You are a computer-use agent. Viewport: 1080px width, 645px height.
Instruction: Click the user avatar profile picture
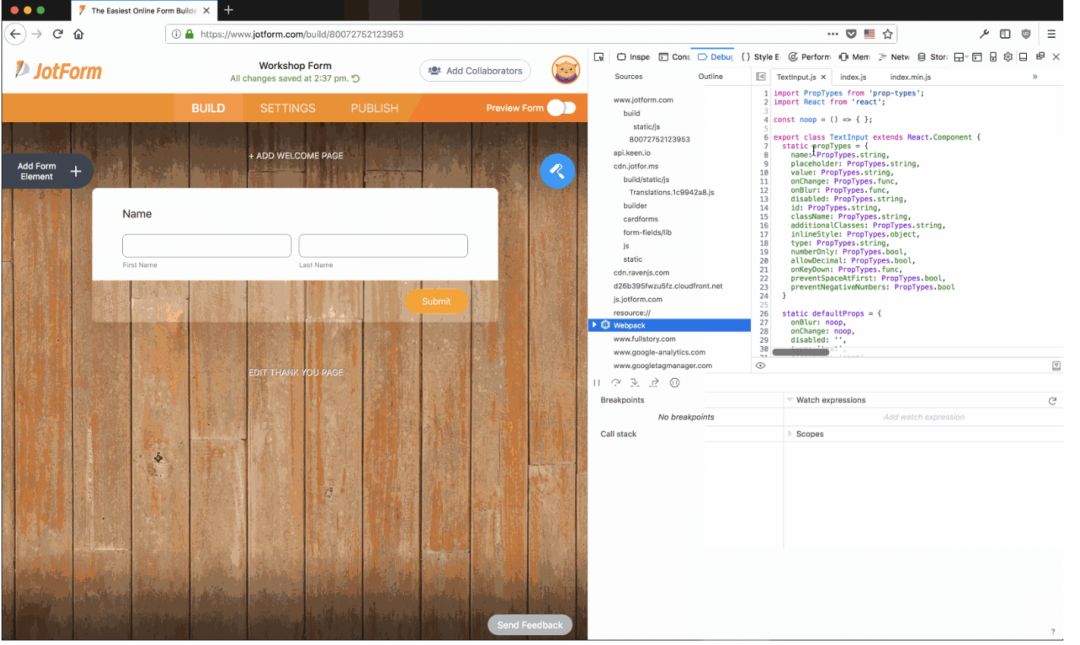coord(565,71)
